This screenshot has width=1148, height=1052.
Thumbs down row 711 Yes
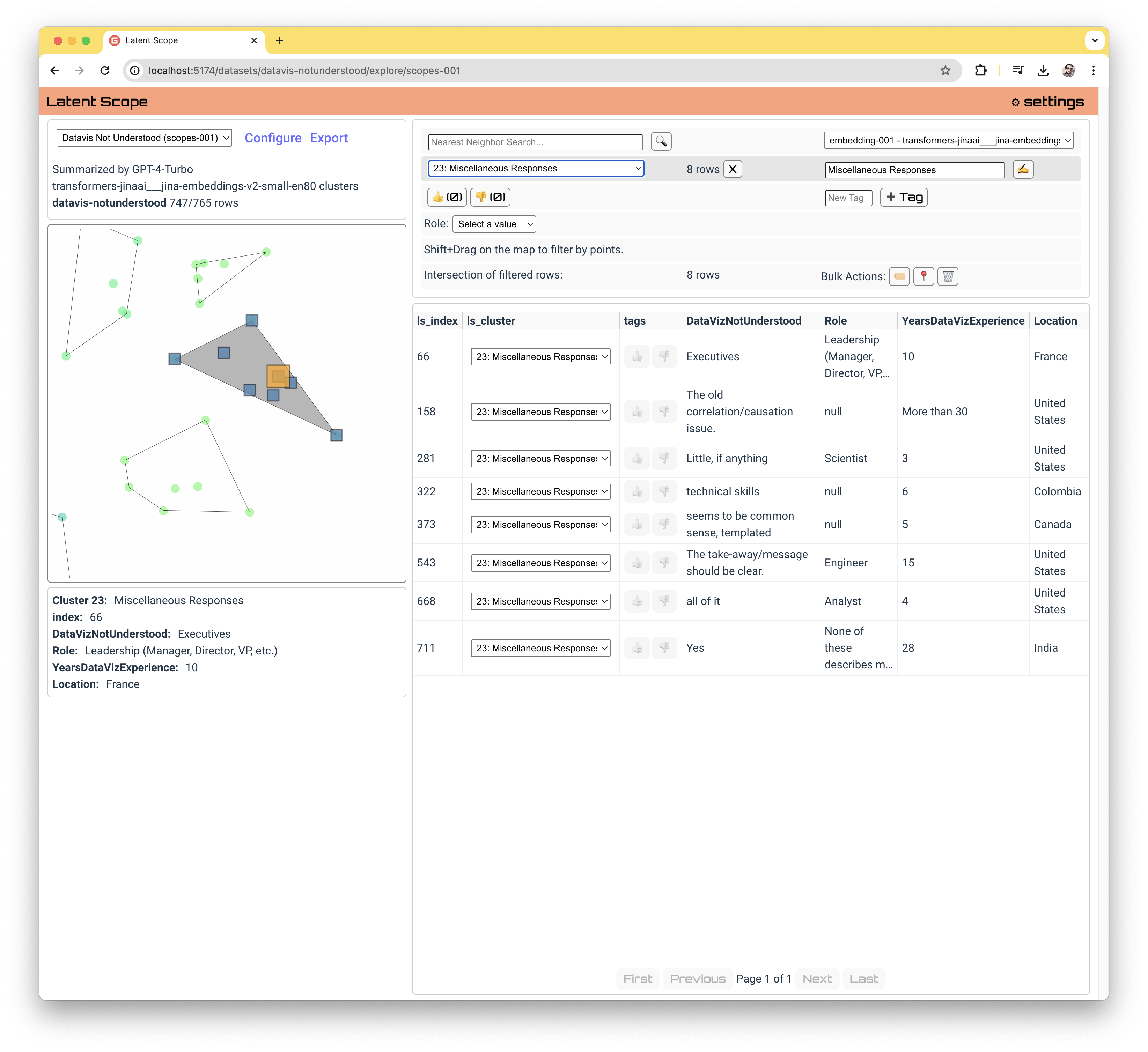tap(664, 648)
